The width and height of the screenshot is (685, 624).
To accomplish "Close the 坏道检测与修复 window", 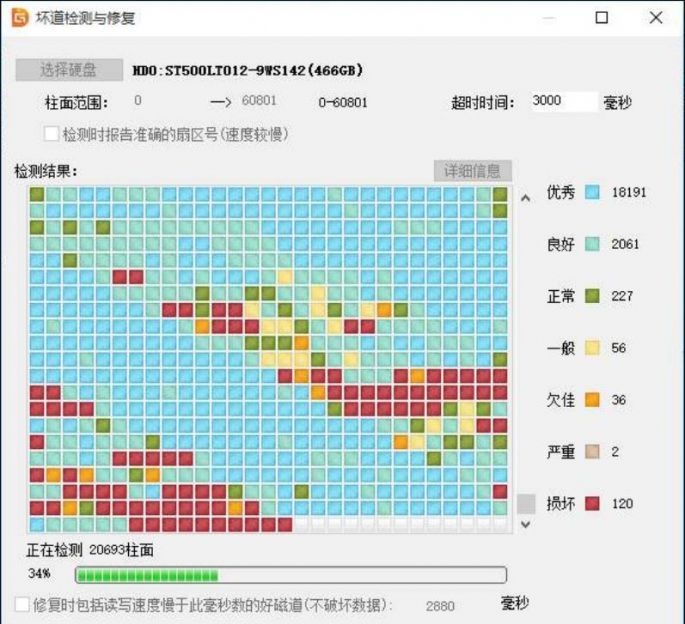I will click(x=656, y=18).
